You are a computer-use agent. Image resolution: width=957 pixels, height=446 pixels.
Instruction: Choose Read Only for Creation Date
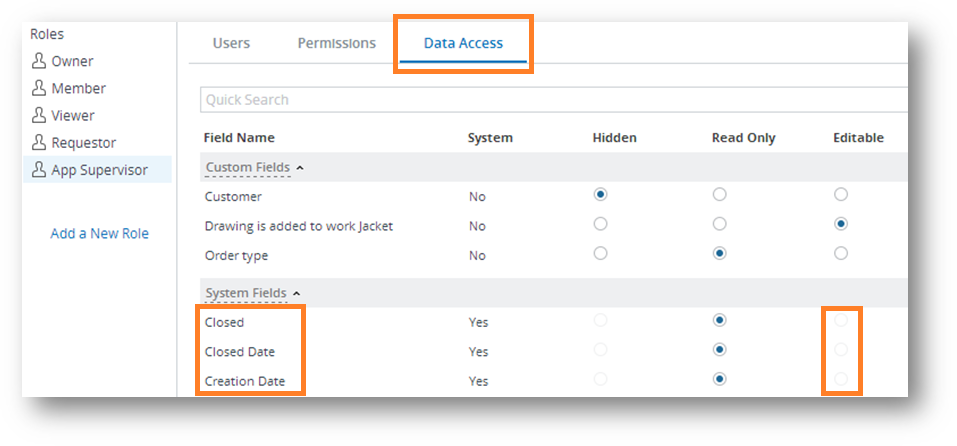tap(719, 379)
